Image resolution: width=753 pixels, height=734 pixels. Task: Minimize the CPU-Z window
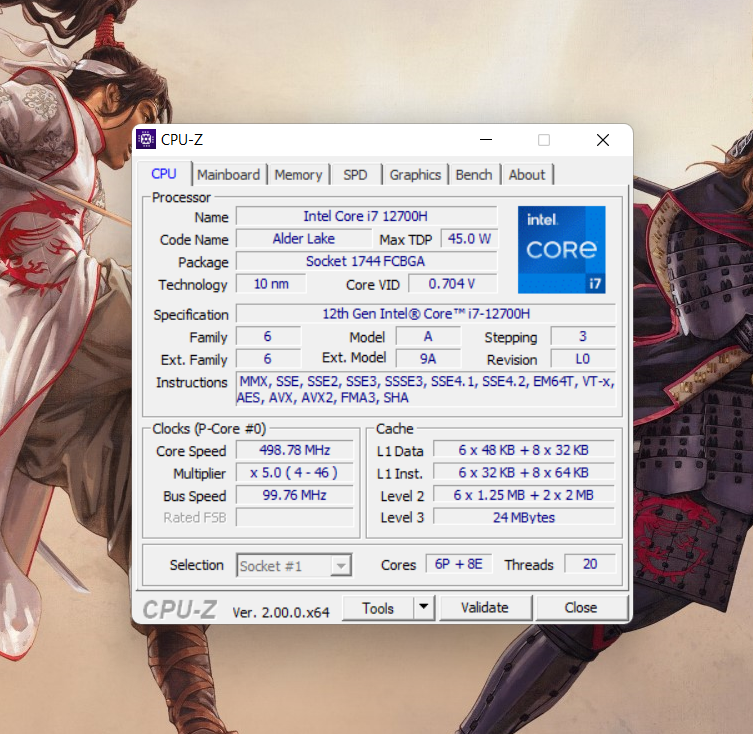click(x=486, y=140)
